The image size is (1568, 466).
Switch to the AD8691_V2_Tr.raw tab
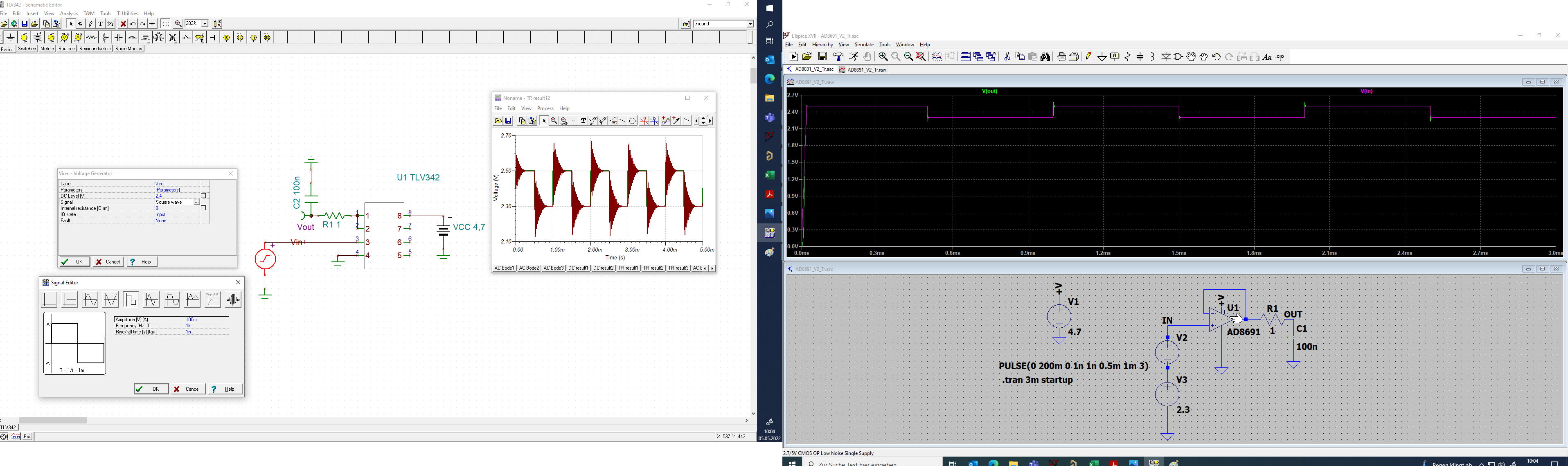click(863, 70)
